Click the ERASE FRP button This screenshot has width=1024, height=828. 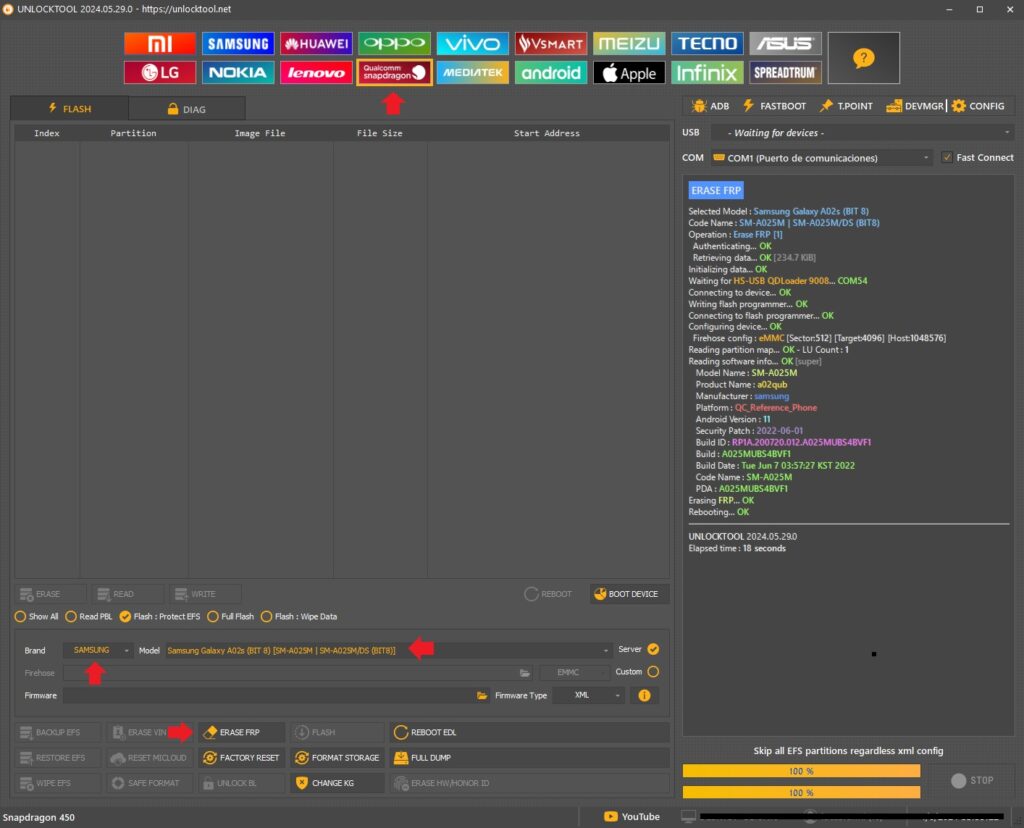pyautogui.click(x=241, y=732)
